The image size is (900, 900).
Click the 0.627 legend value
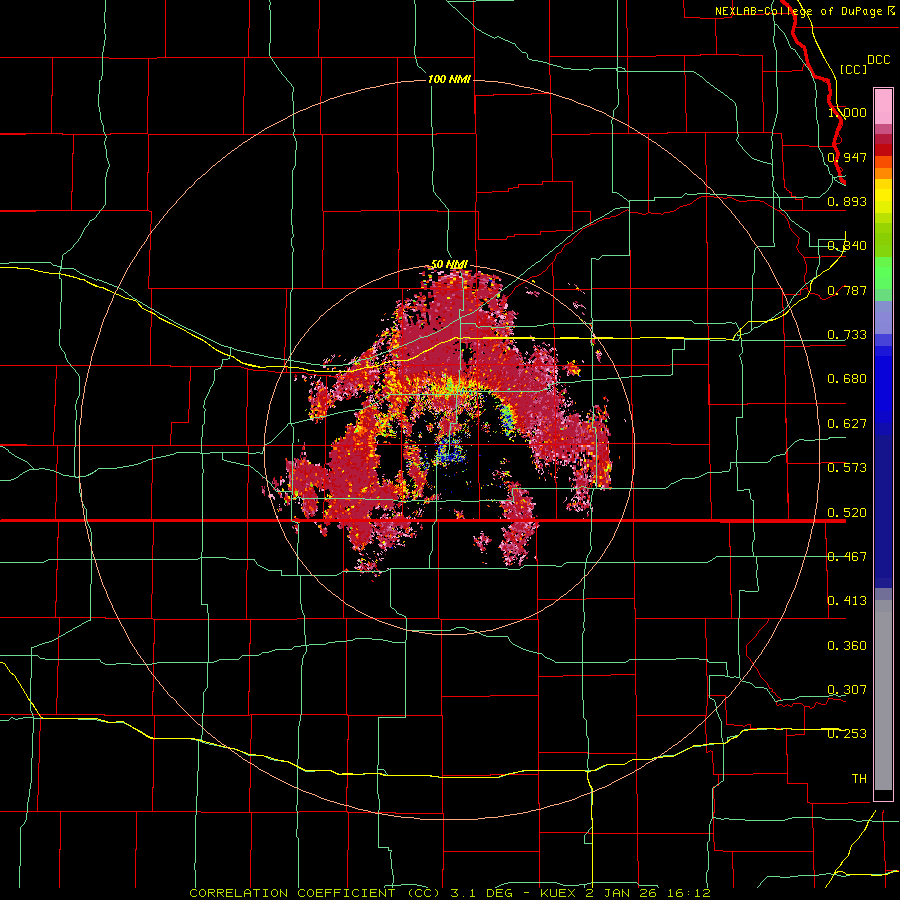click(x=847, y=424)
